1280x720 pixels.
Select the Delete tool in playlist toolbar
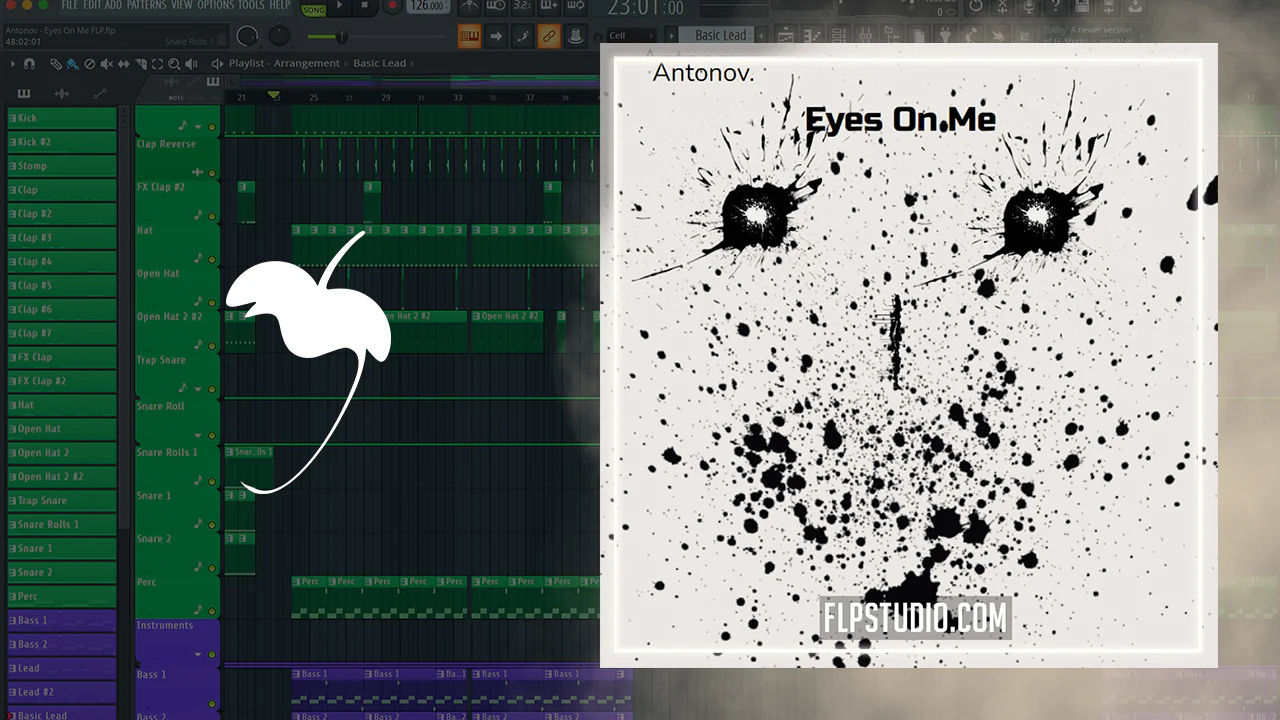90,63
